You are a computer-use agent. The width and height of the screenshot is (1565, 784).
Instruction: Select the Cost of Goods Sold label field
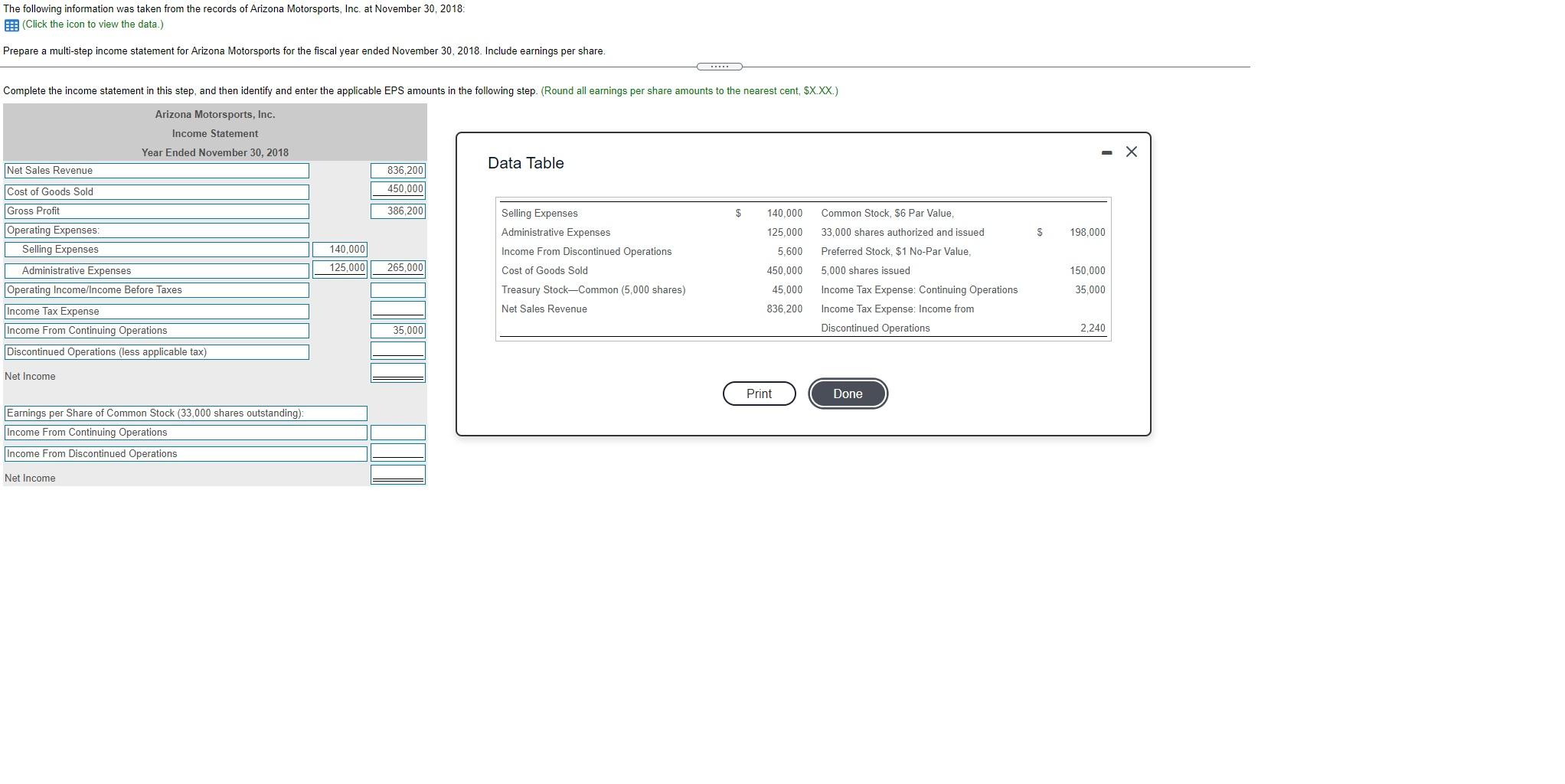(x=157, y=192)
